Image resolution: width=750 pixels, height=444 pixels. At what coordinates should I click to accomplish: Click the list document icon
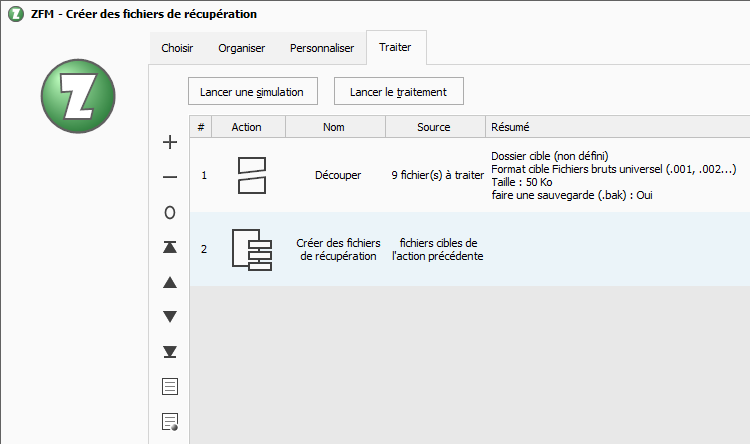170,386
